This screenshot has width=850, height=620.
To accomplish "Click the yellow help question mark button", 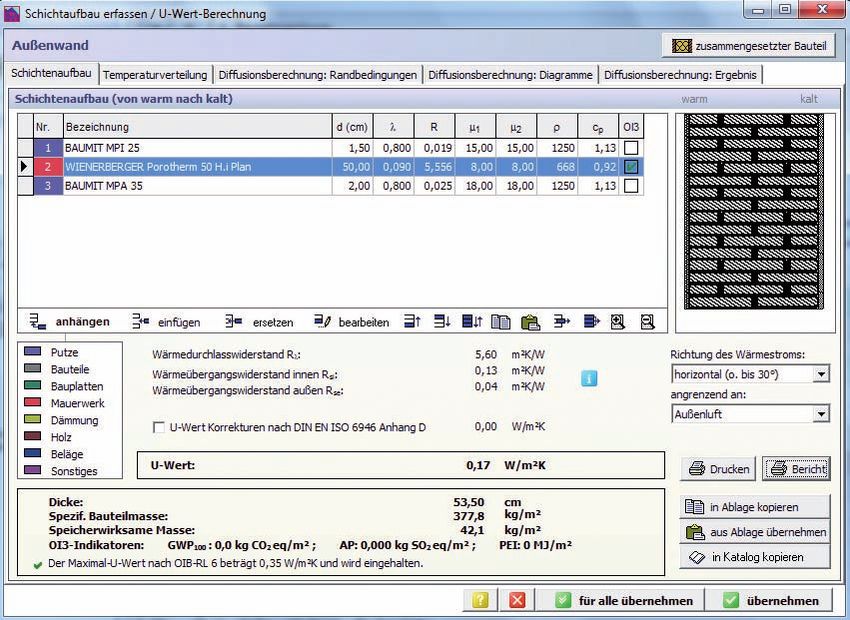I will (x=480, y=600).
